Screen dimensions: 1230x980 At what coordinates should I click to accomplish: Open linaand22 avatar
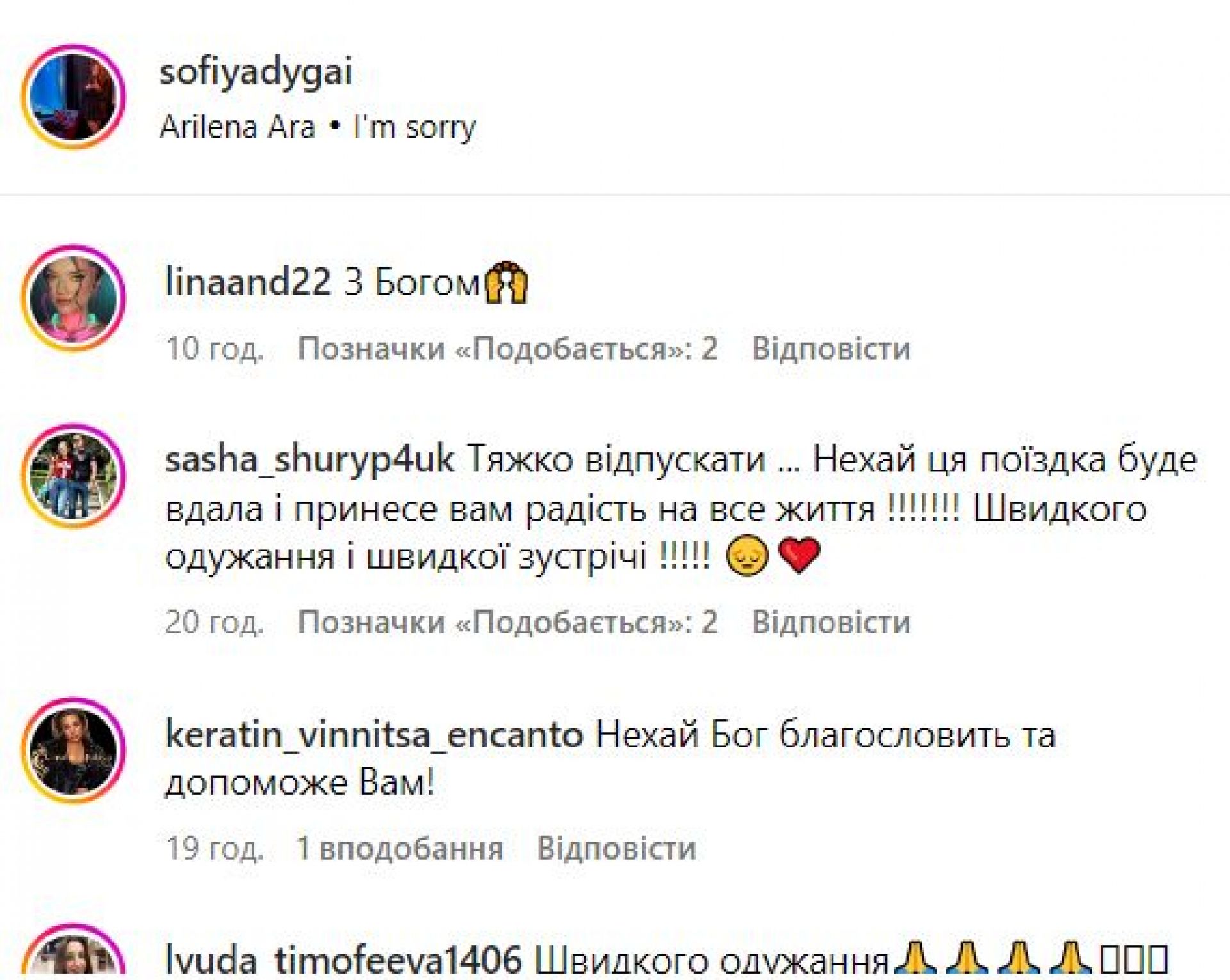coord(74,298)
